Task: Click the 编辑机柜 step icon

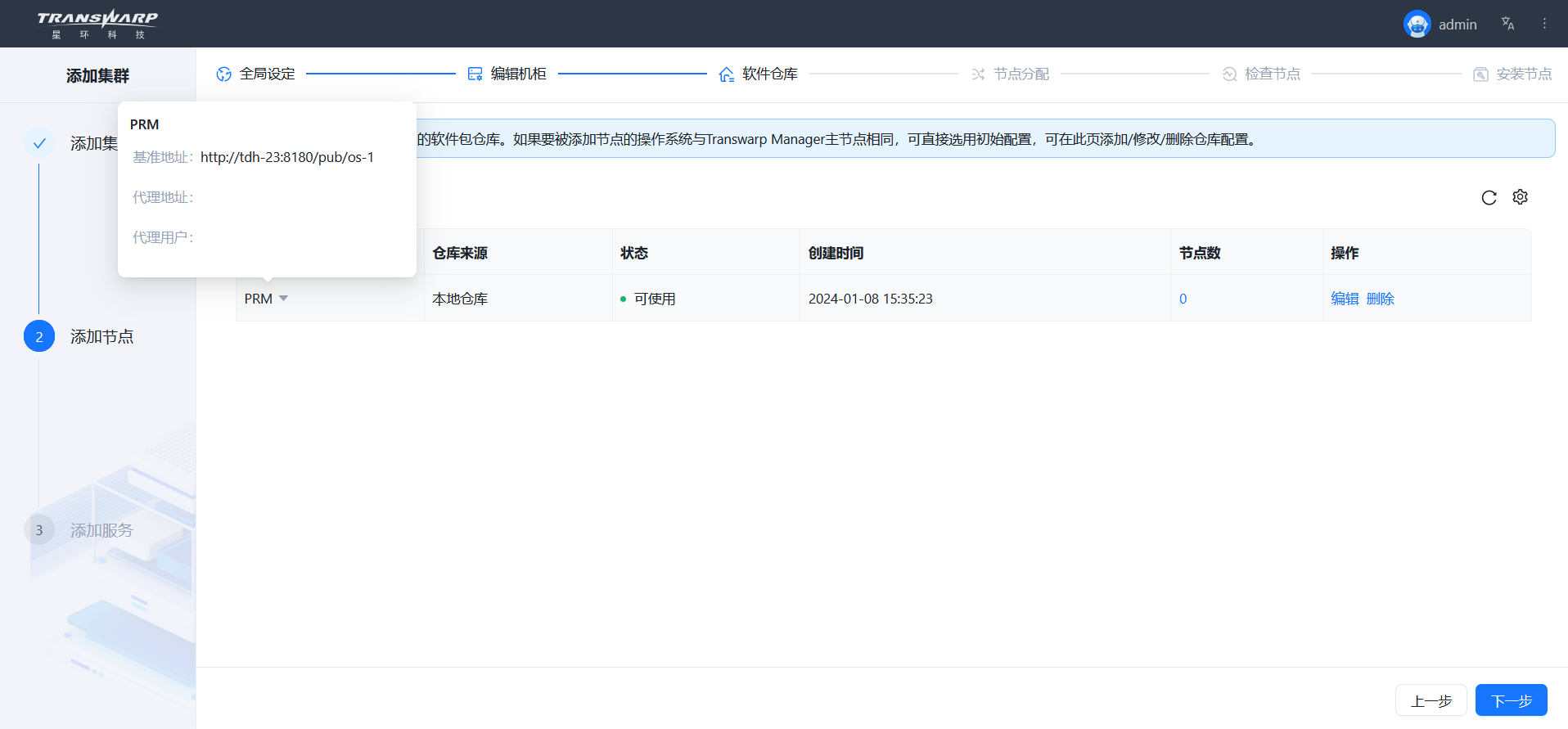Action: tap(475, 74)
